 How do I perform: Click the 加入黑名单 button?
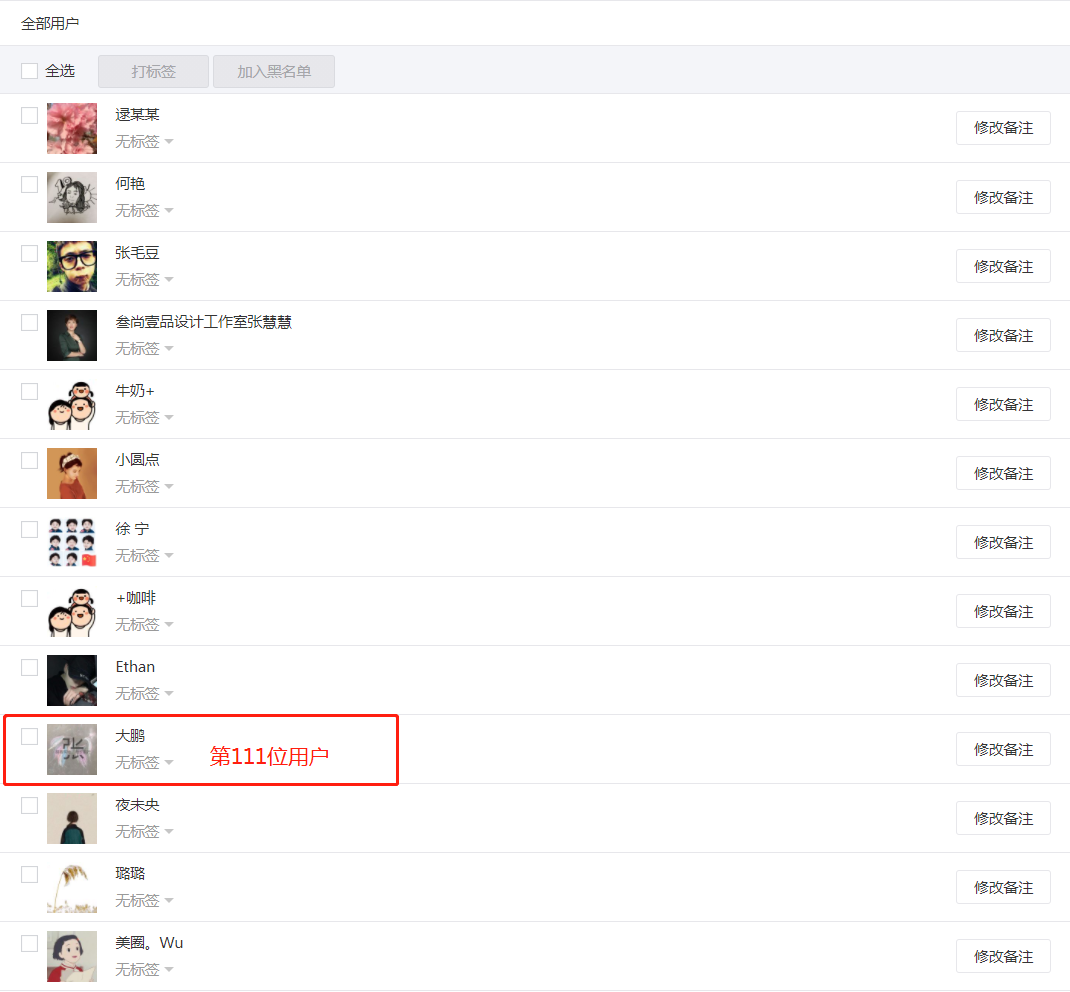pos(274,72)
